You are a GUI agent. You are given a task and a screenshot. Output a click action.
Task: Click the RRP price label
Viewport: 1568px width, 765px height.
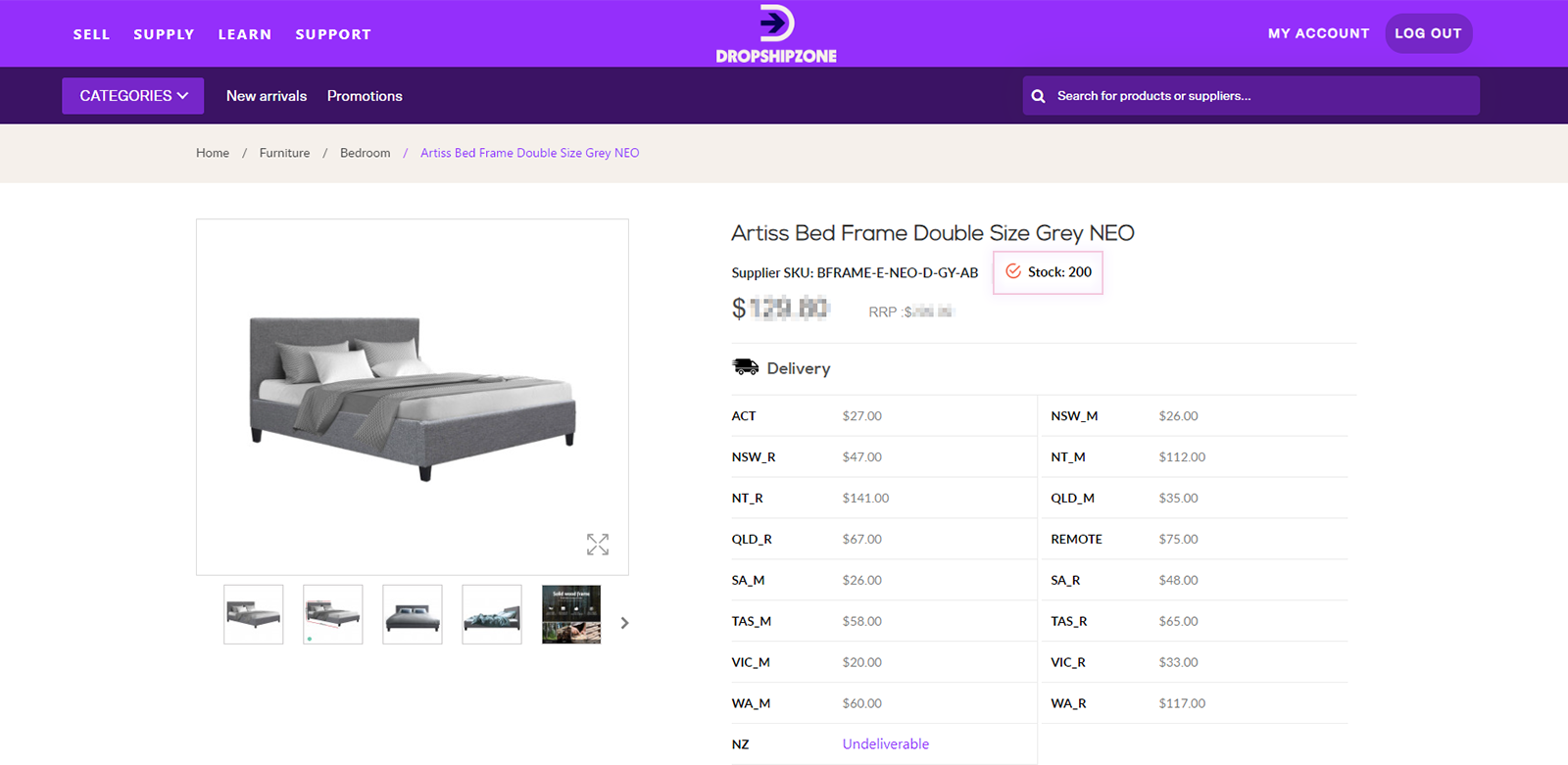911,311
